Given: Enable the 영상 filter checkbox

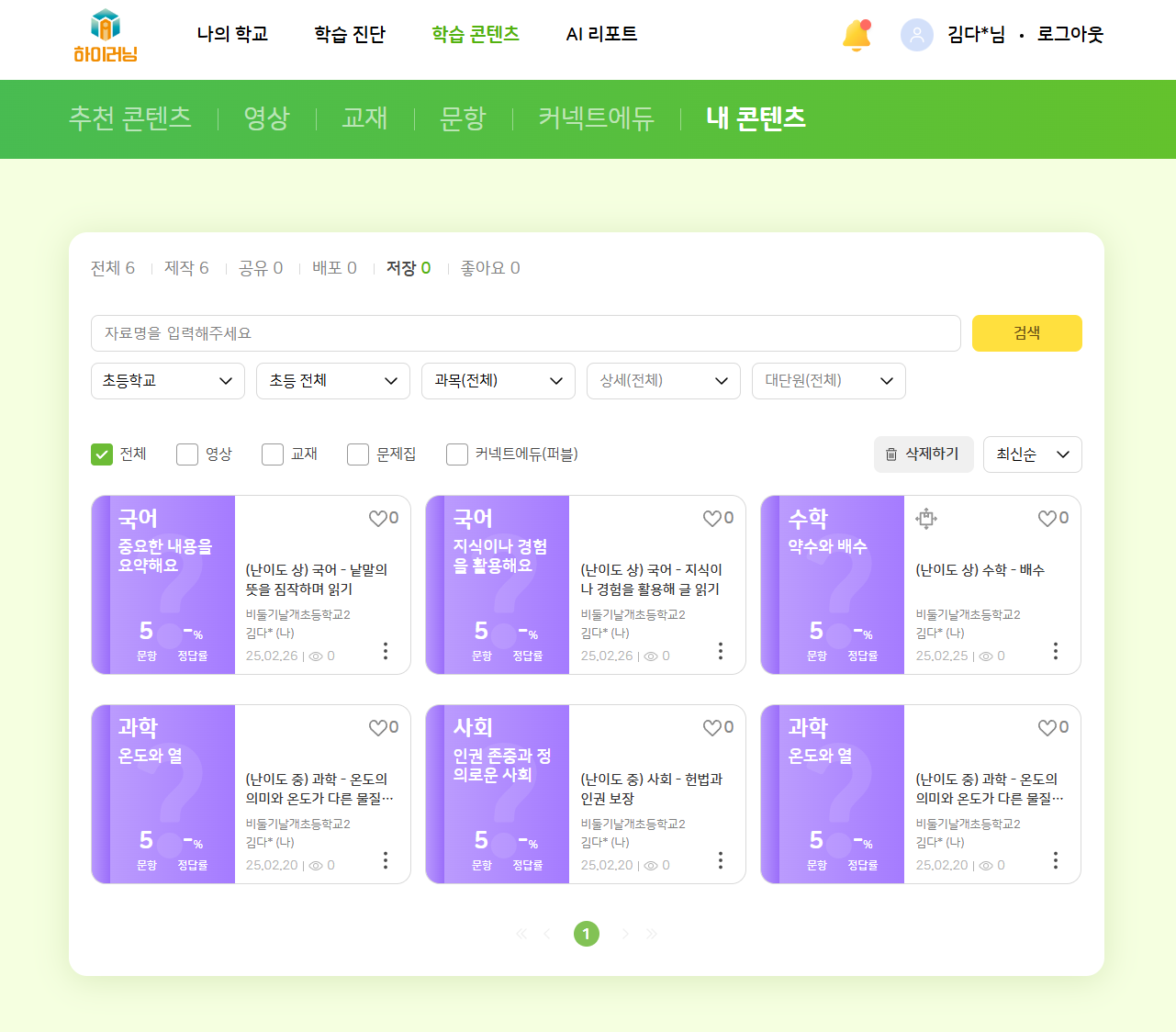Looking at the screenshot, I should tap(187, 454).
